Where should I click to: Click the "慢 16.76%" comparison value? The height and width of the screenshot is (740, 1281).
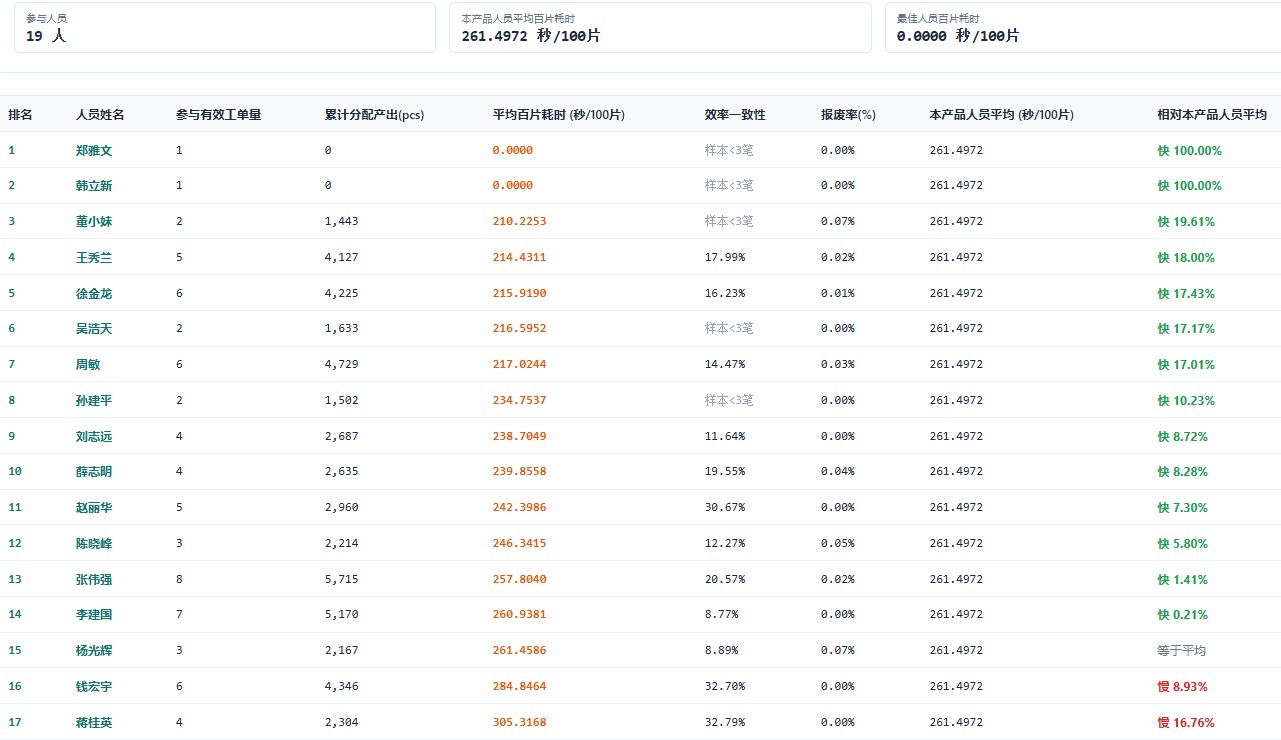point(1186,723)
